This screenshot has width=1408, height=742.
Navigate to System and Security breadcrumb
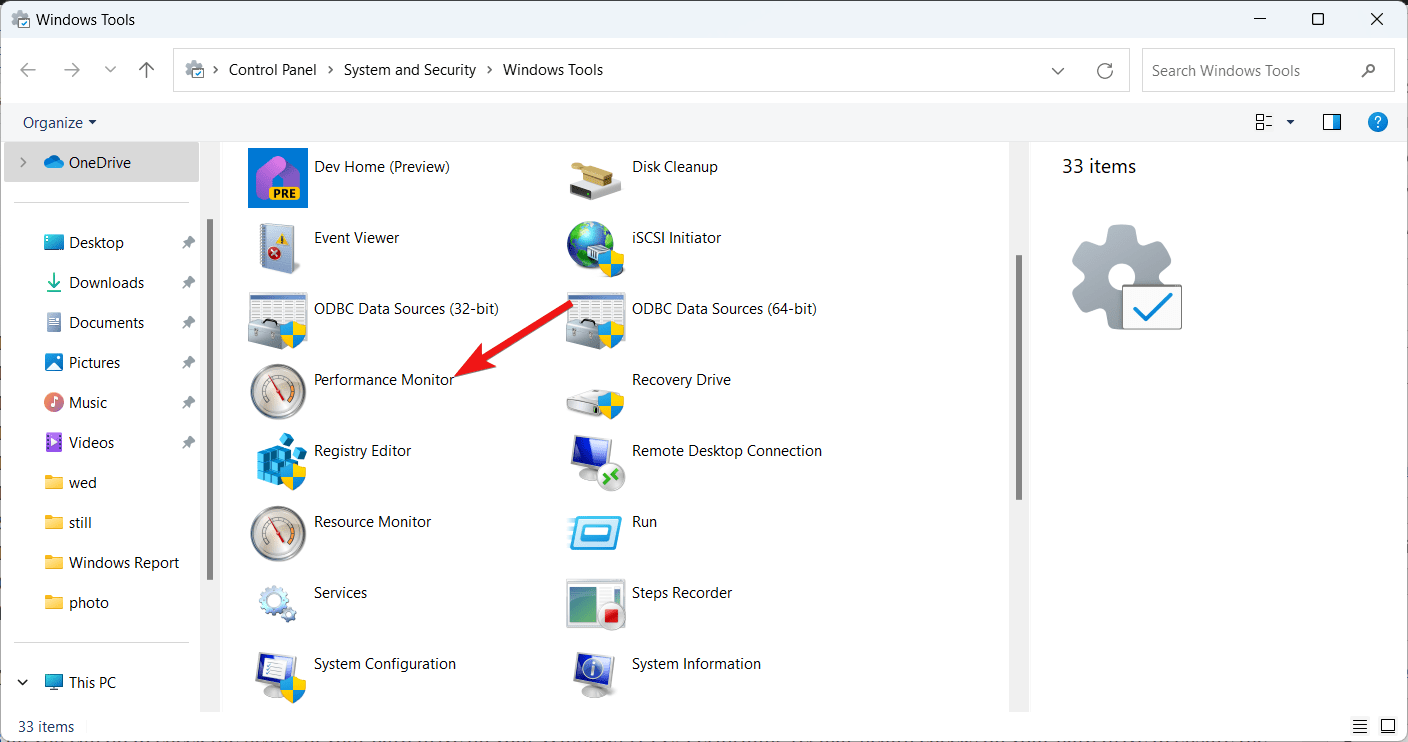click(410, 70)
